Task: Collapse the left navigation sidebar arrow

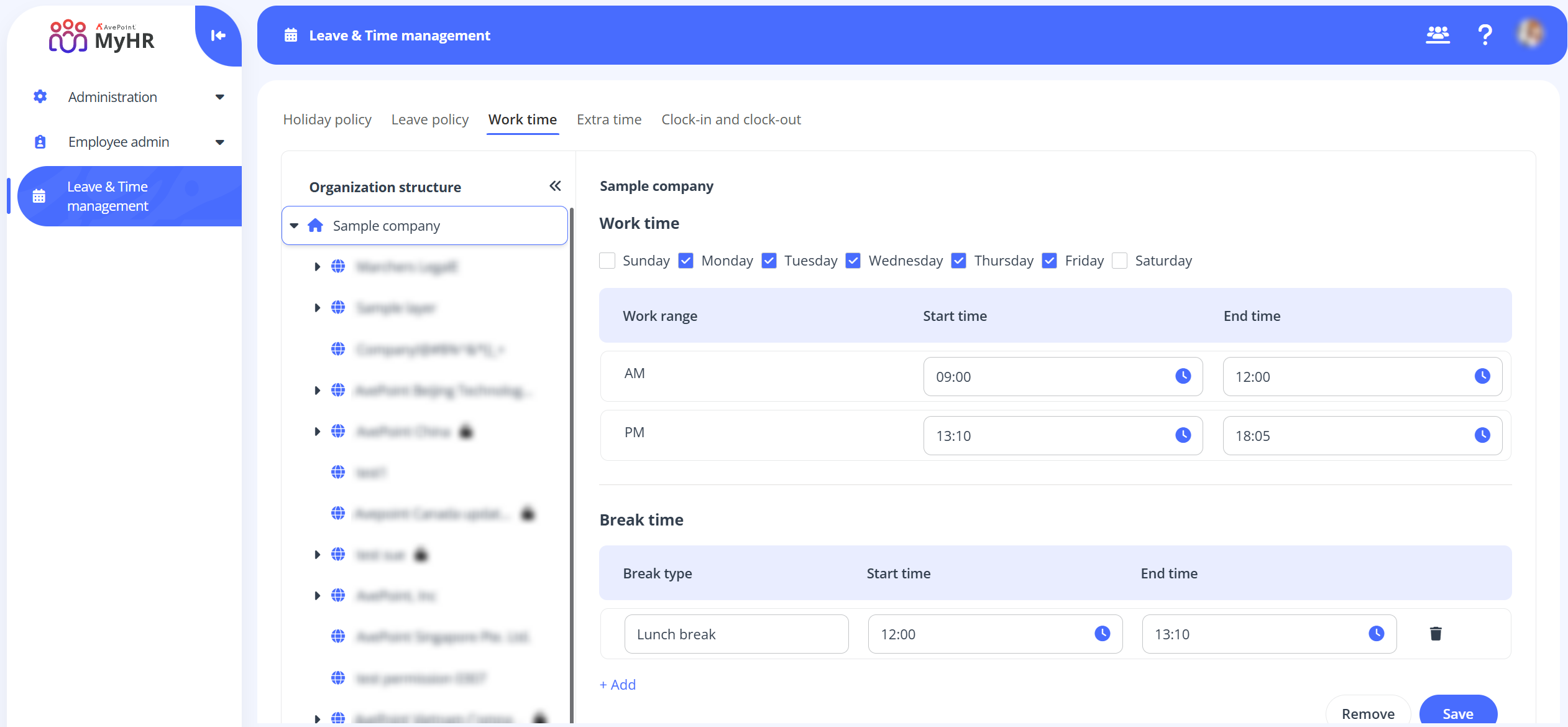Action: pyautogui.click(x=218, y=35)
